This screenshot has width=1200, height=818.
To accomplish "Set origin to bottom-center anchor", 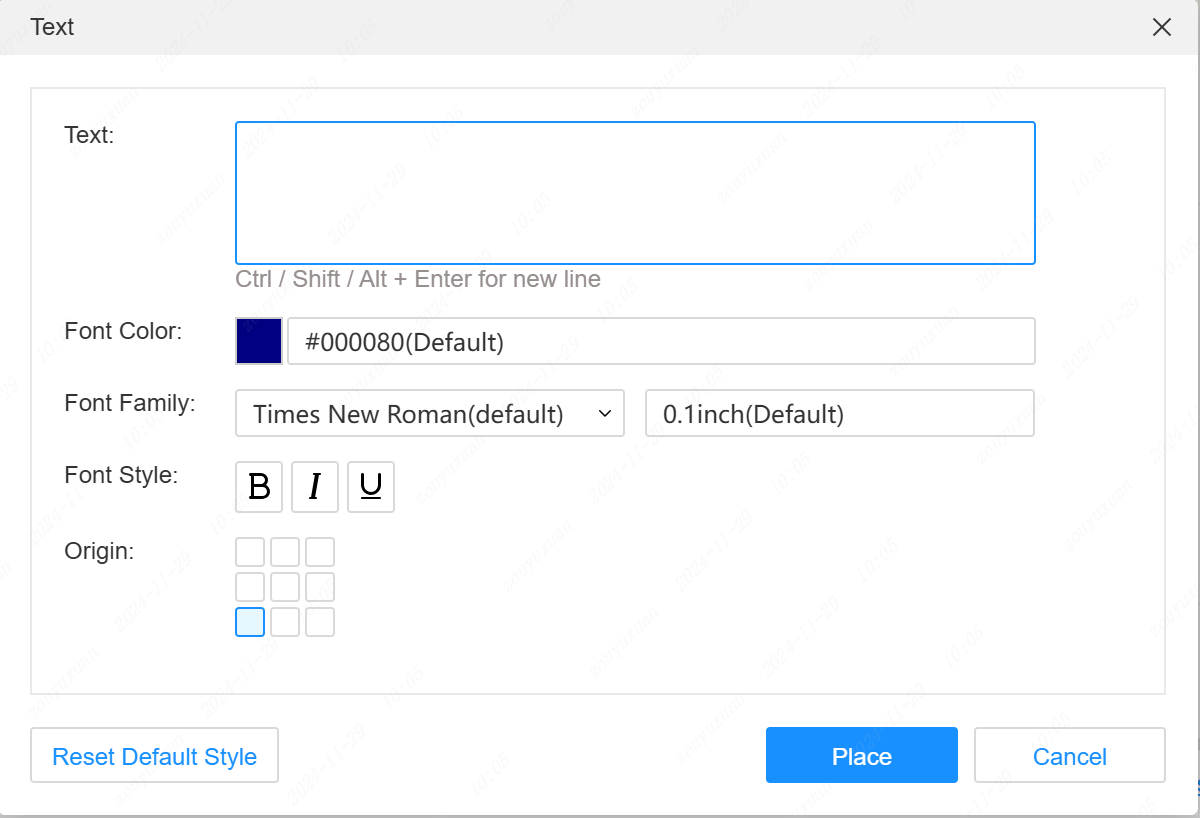I will coord(285,622).
